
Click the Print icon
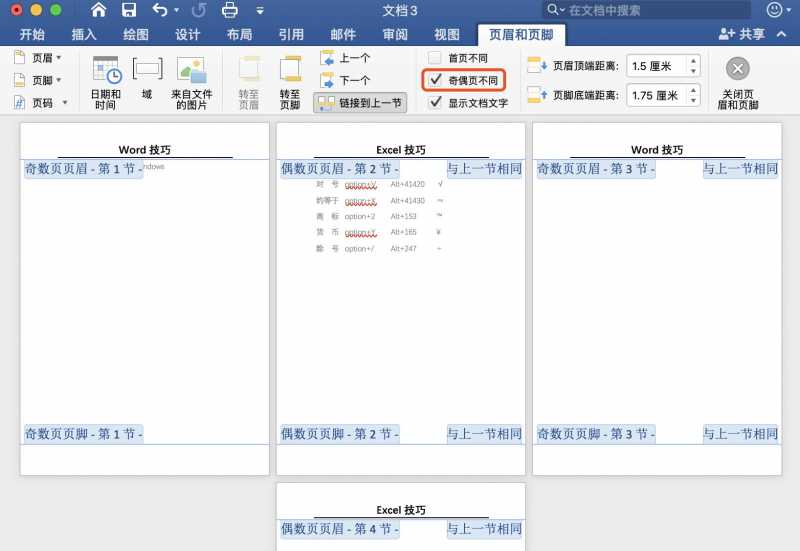tap(230, 10)
